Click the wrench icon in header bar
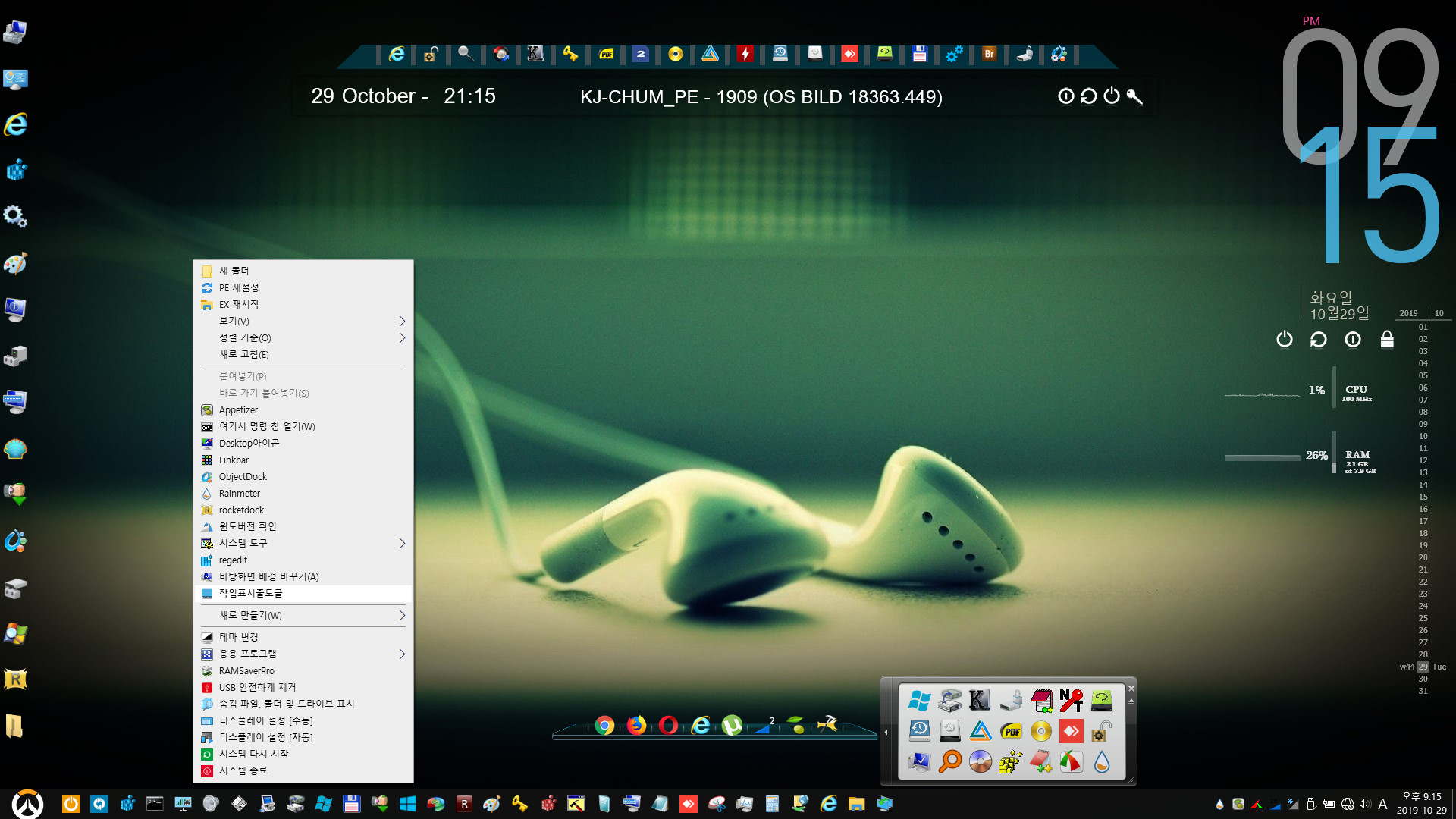The image size is (1456, 819). (x=1134, y=96)
